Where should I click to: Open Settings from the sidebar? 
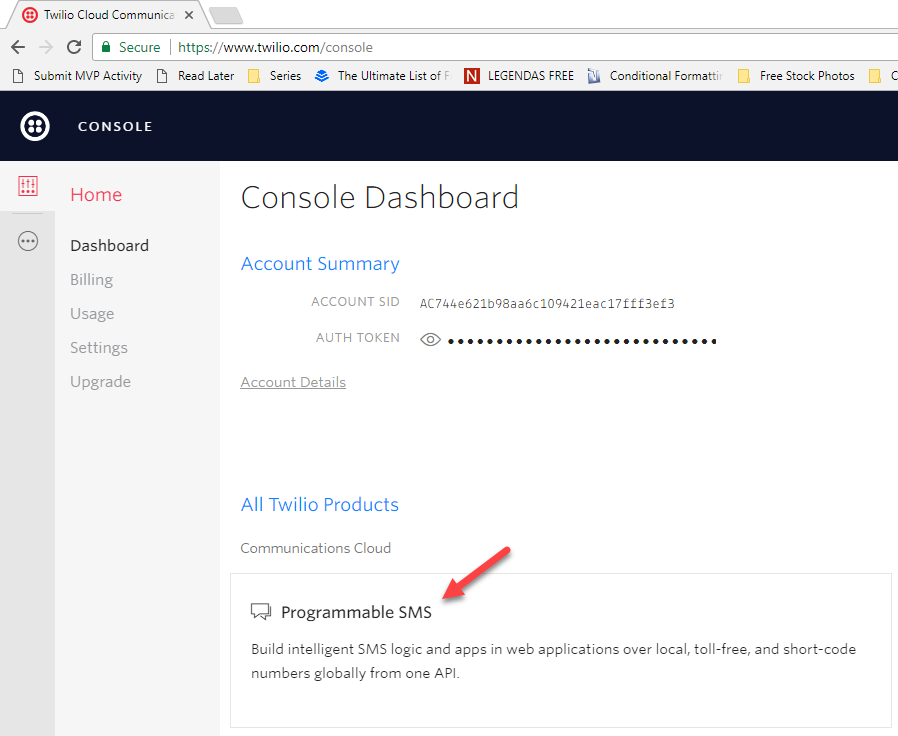pos(99,348)
